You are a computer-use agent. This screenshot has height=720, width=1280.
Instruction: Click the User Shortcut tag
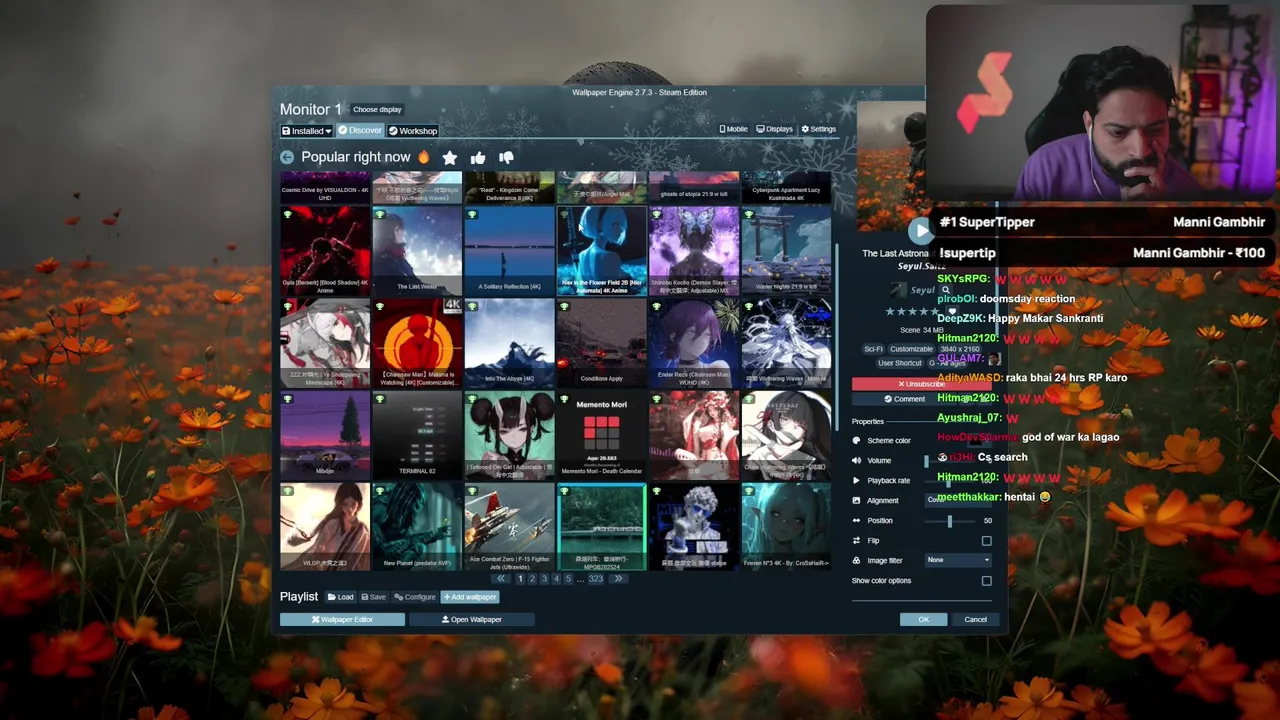pyautogui.click(x=899, y=363)
